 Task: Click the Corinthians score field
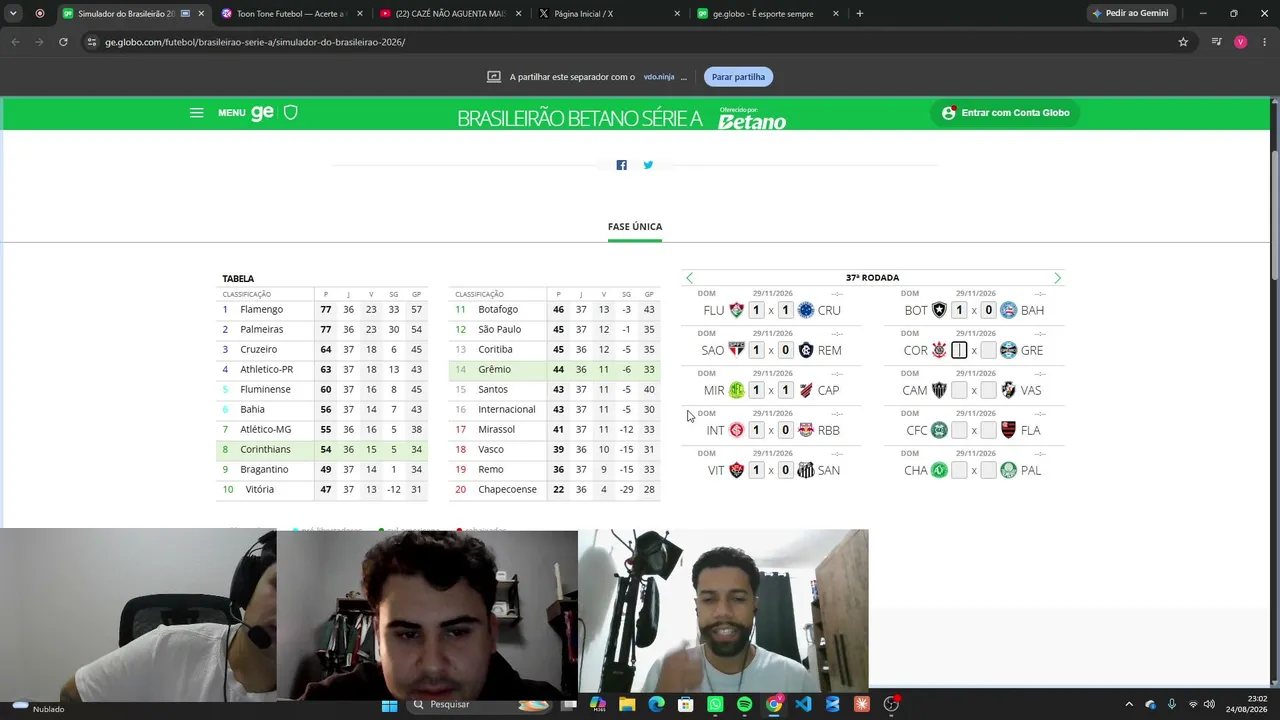click(959, 350)
